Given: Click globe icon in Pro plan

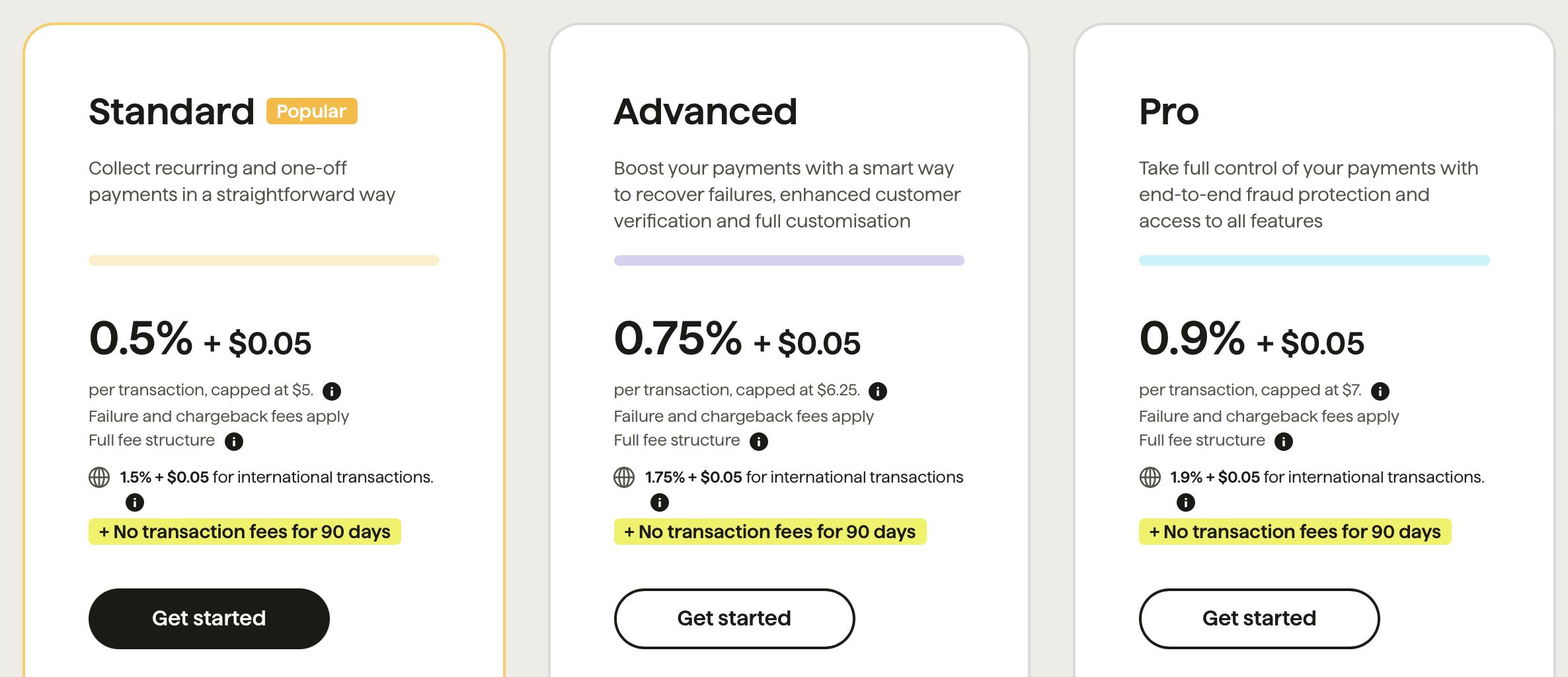Looking at the screenshot, I should pos(1150,477).
